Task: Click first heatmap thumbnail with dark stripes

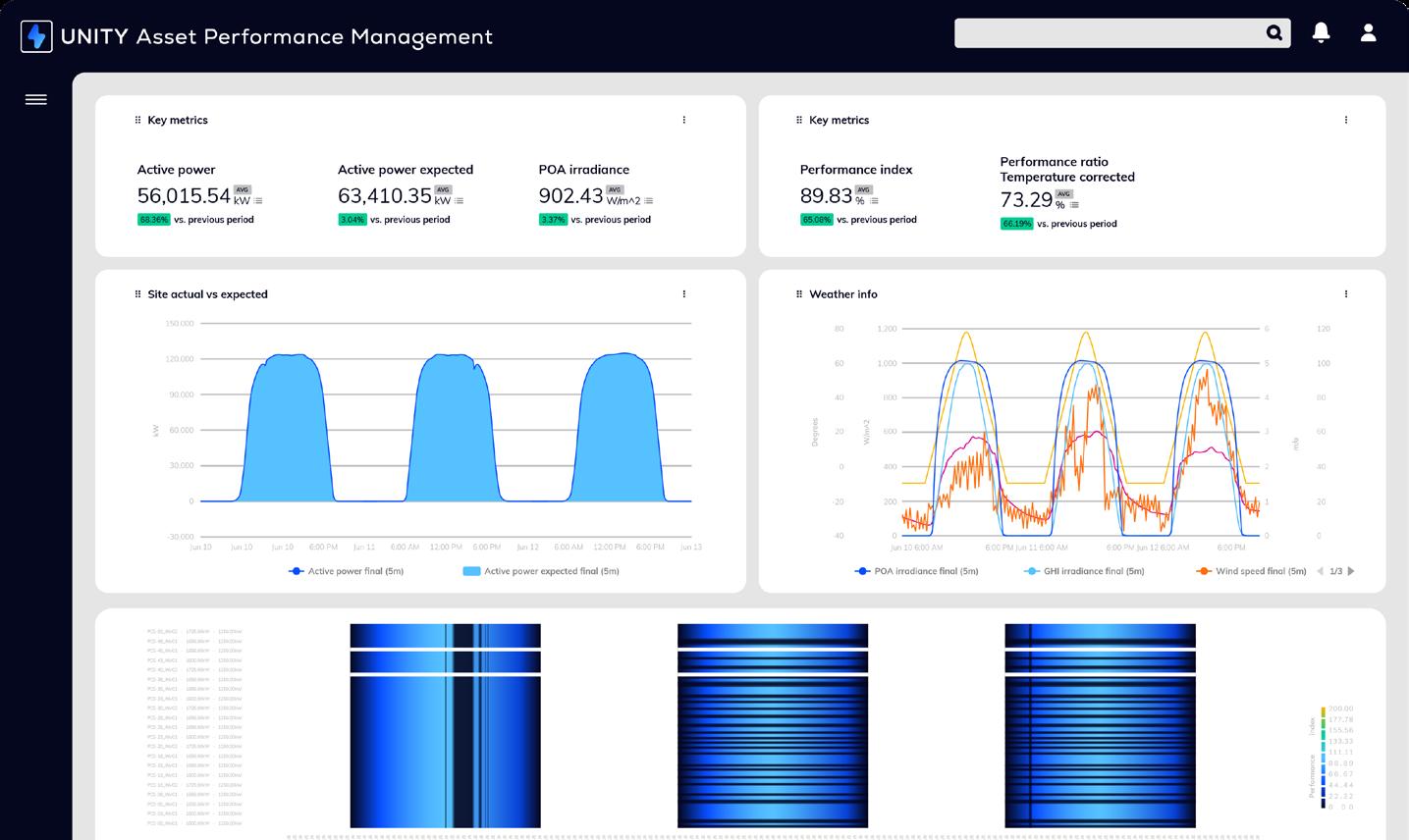Action: point(445,726)
